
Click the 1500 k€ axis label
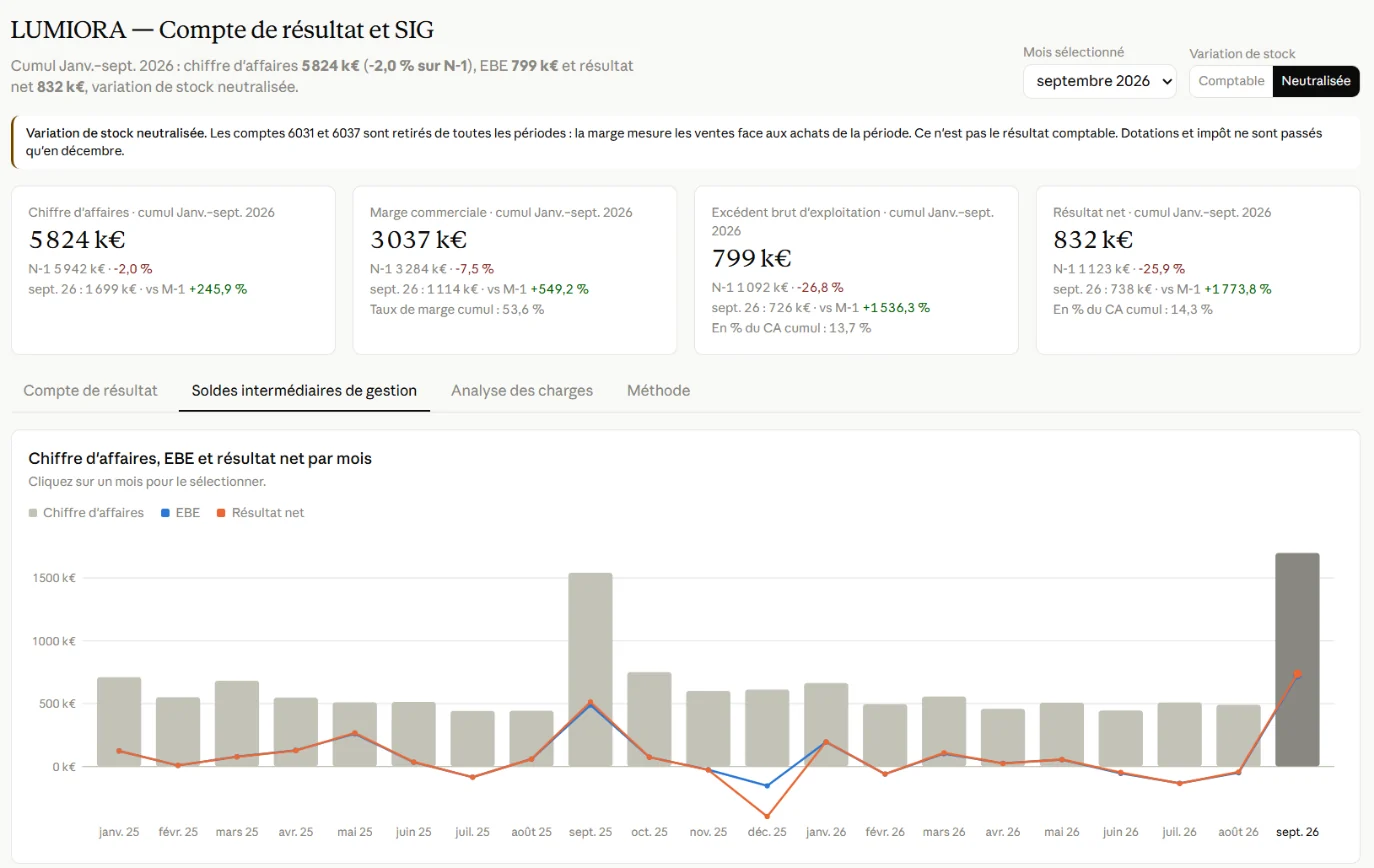click(55, 578)
